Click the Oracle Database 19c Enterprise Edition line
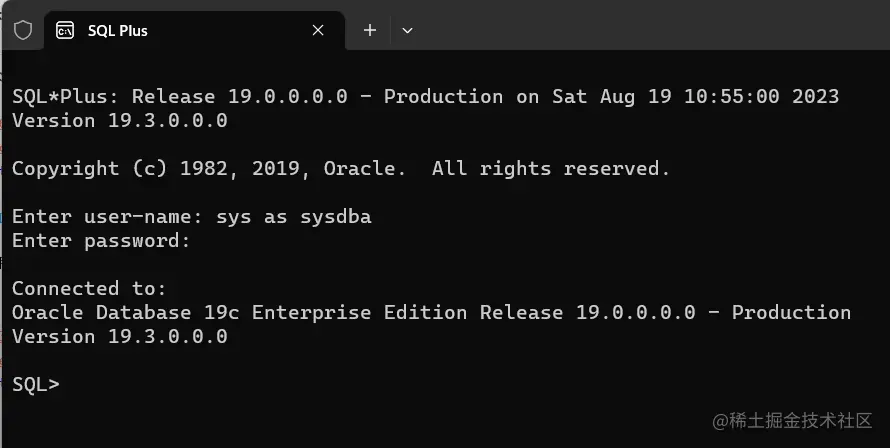The image size is (890, 448). coord(431,312)
